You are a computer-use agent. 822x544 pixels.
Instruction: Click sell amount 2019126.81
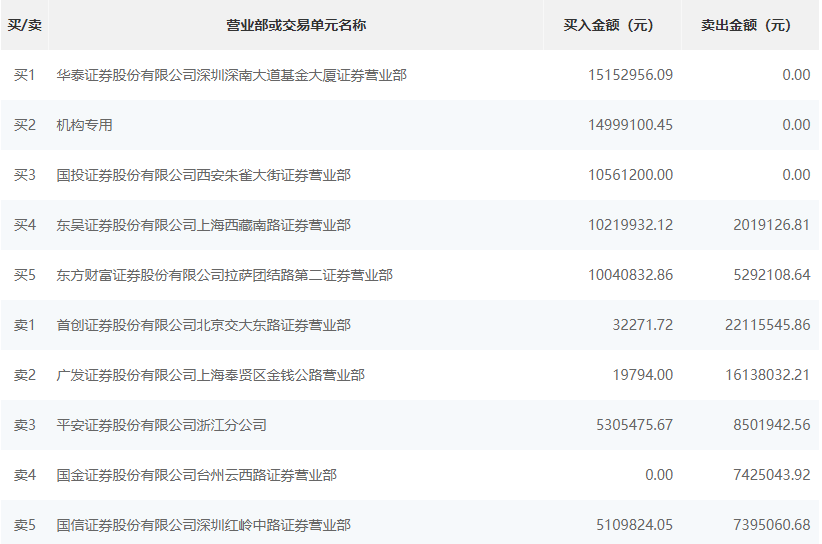pyautogui.click(x=772, y=225)
